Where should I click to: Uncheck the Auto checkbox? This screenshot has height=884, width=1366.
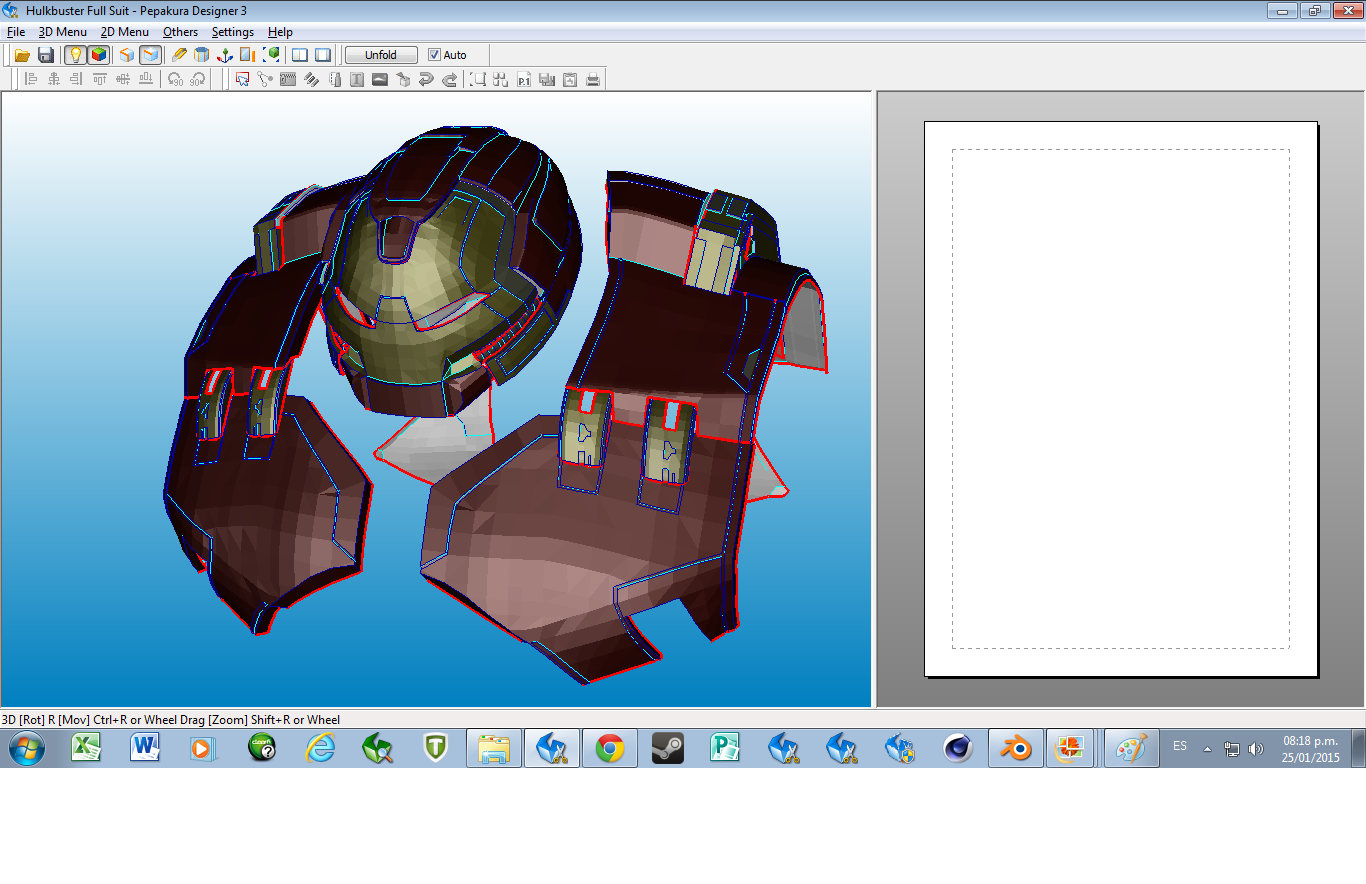(434, 55)
